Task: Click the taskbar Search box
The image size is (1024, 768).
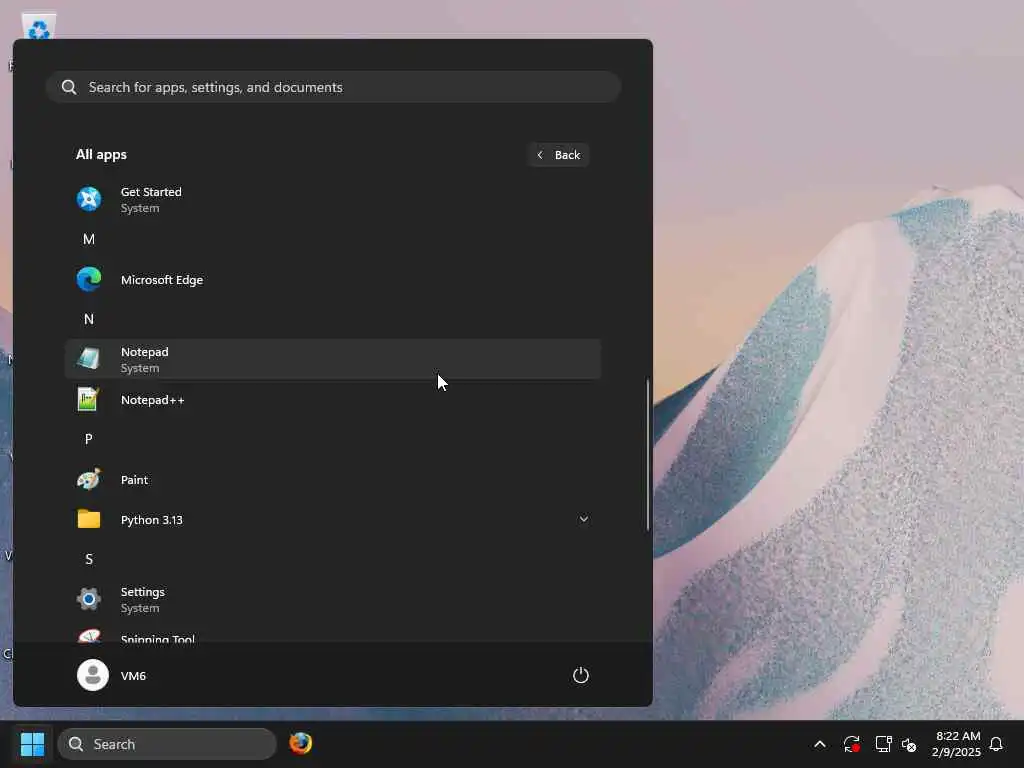Action: click(167, 744)
